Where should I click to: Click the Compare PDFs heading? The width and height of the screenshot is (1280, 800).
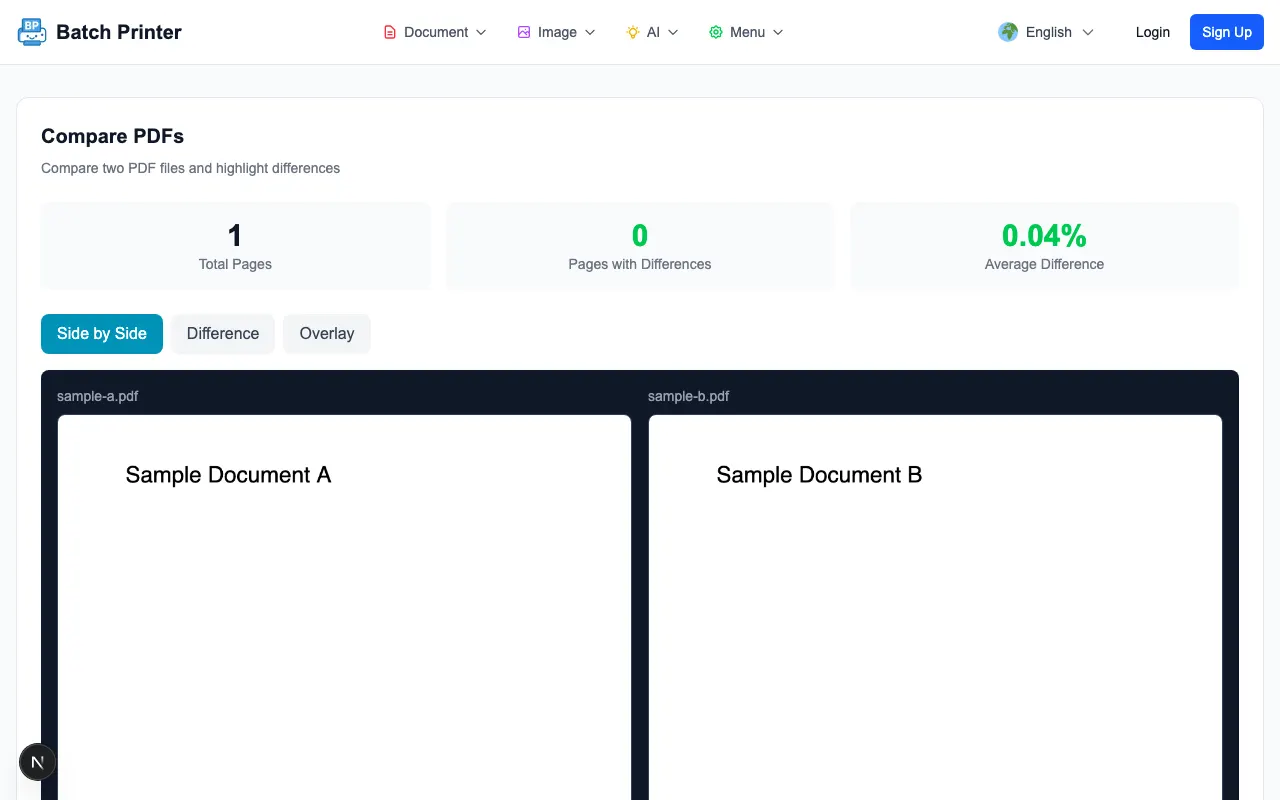click(x=112, y=136)
